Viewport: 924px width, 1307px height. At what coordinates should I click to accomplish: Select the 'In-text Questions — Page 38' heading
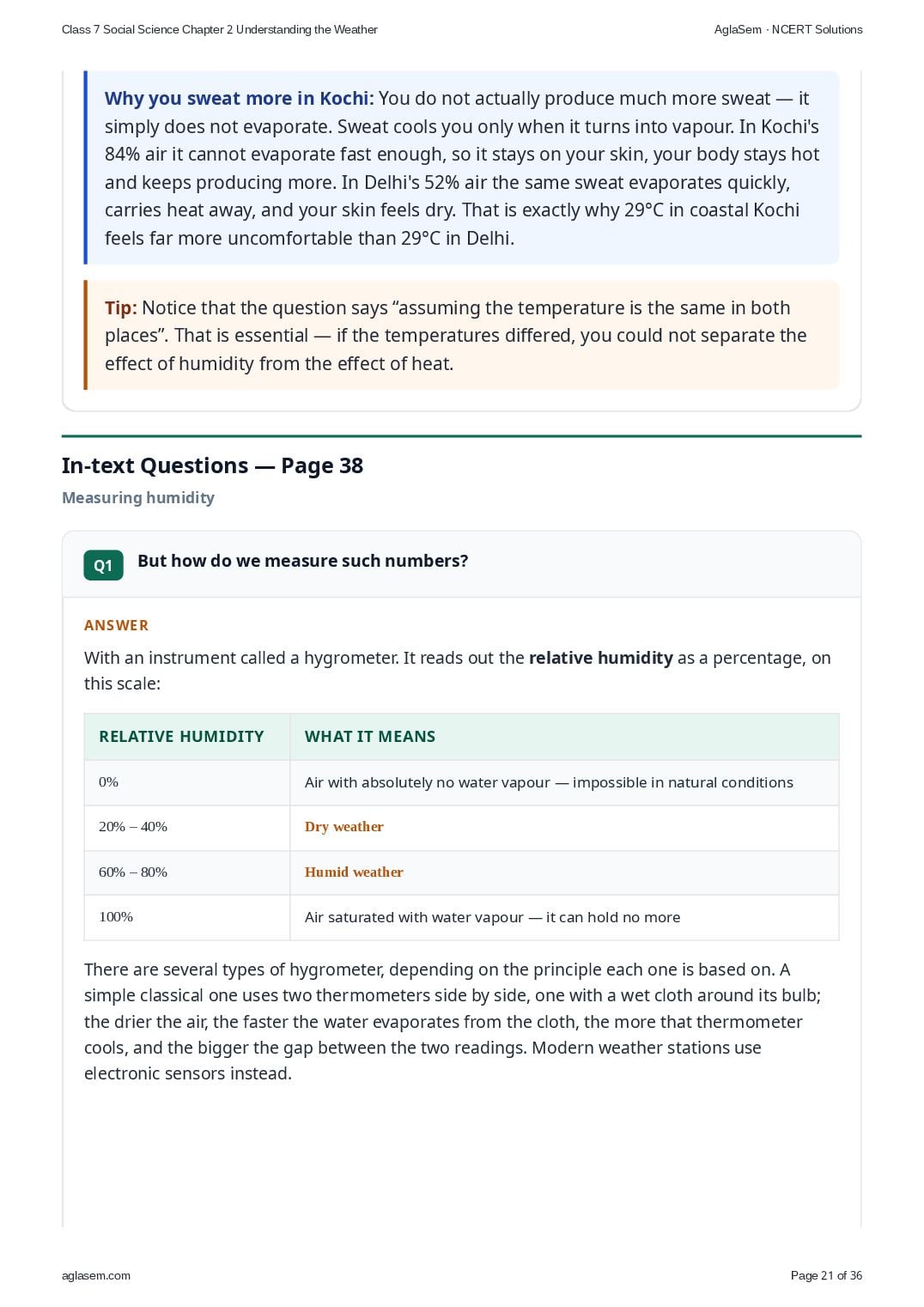[212, 465]
